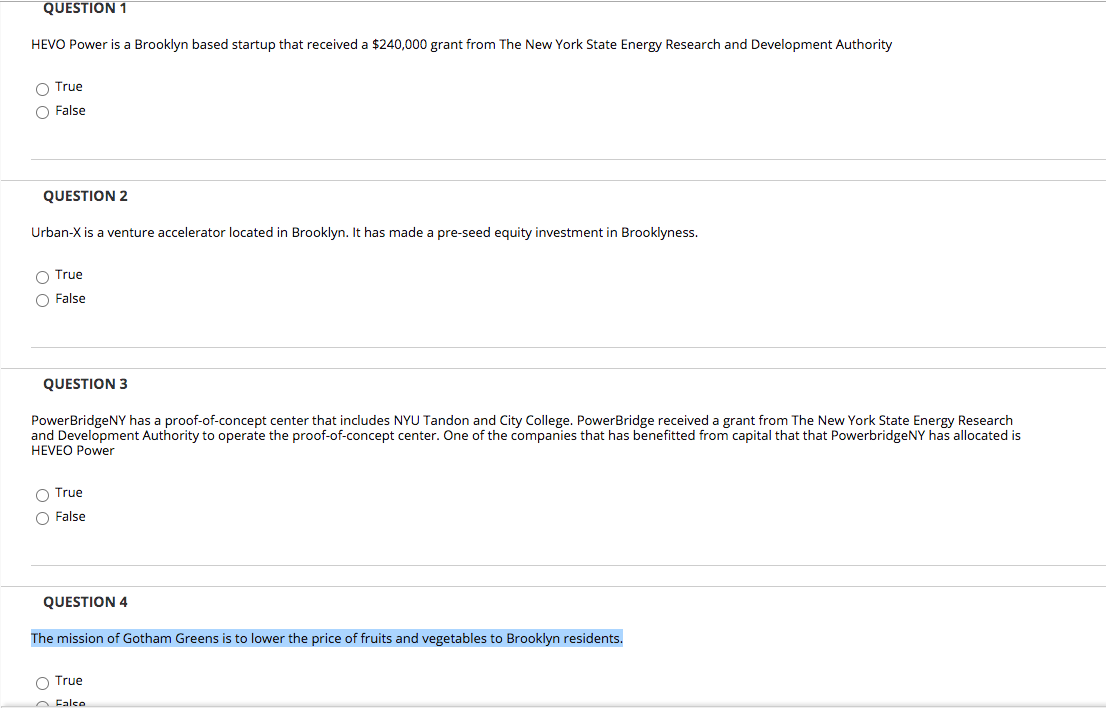The image size is (1106, 708).
Task: Click the True label under Question 4
Action: [69, 680]
